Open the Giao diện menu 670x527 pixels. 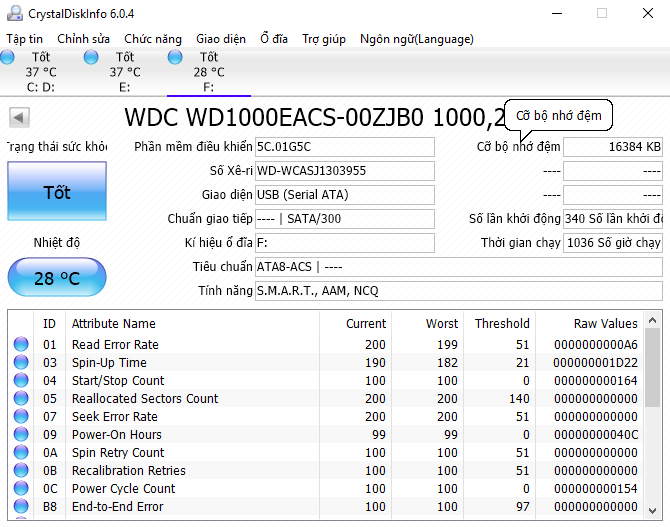point(220,39)
